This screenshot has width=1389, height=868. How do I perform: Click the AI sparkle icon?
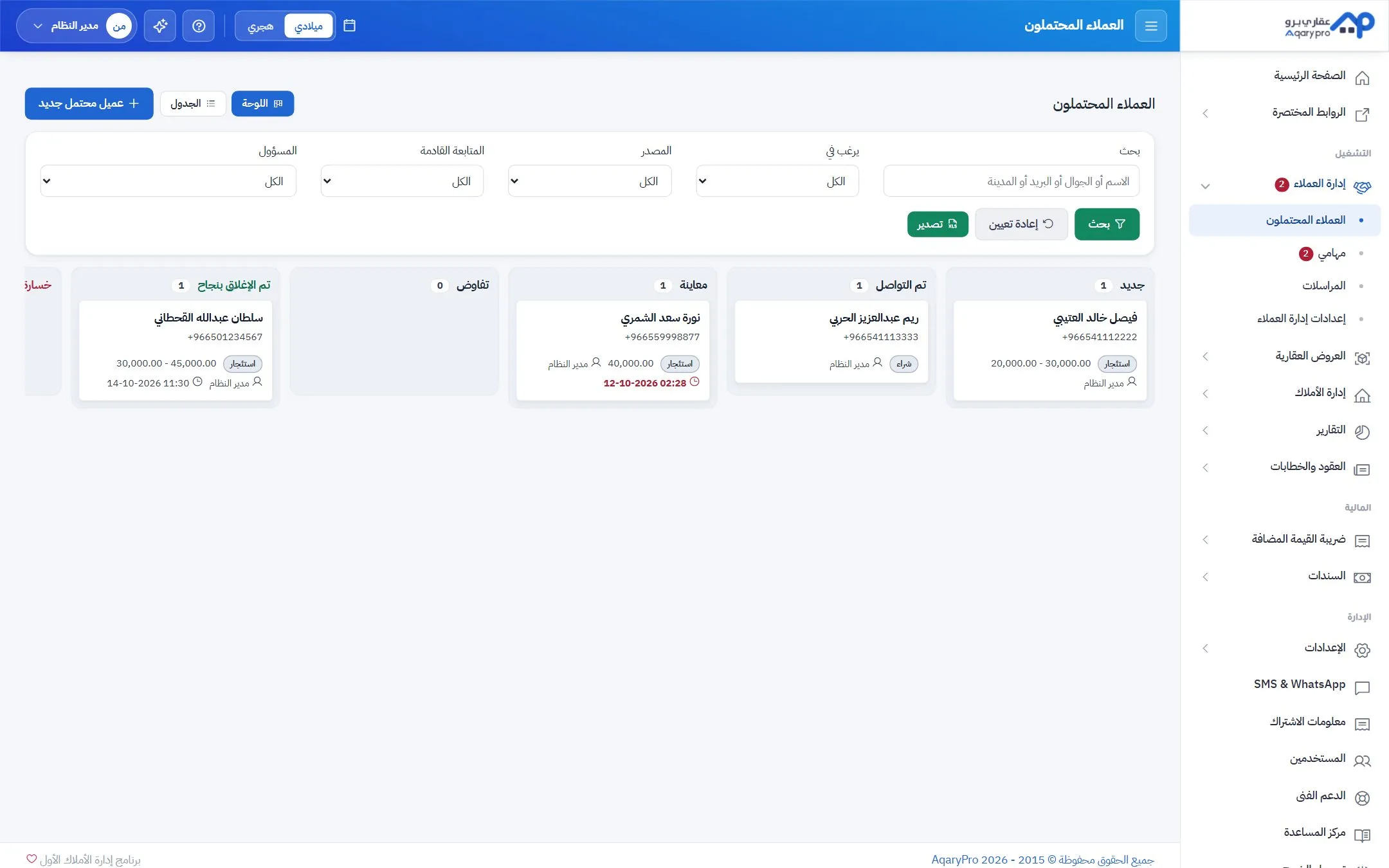coord(160,26)
